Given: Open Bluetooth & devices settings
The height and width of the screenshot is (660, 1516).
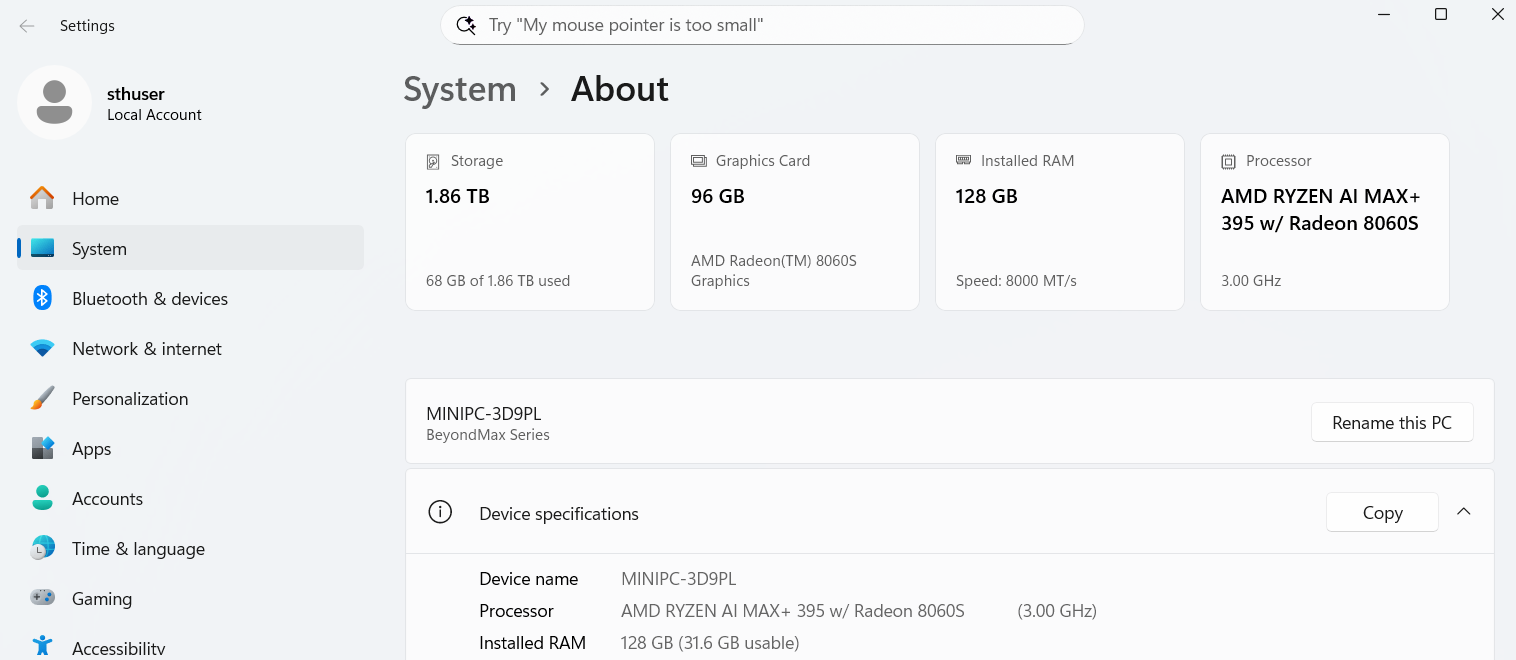Looking at the screenshot, I should [190, 298].
